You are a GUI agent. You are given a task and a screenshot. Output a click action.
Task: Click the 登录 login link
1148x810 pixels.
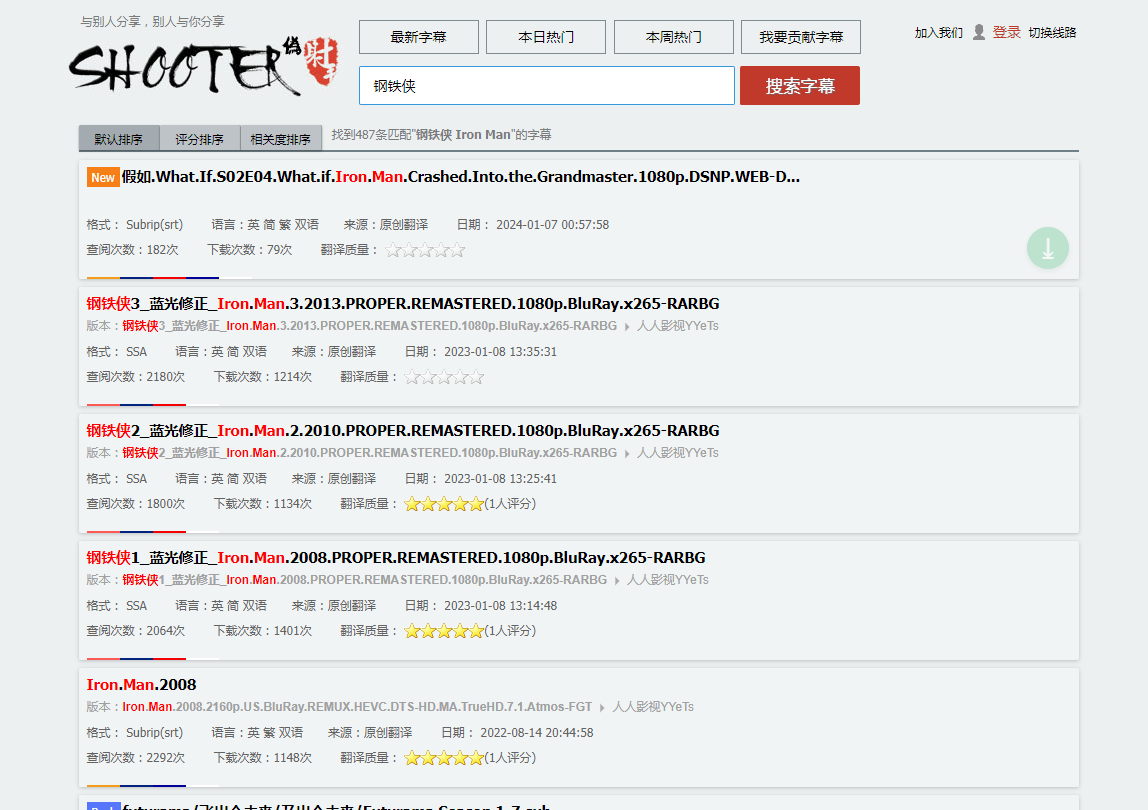1006,33
